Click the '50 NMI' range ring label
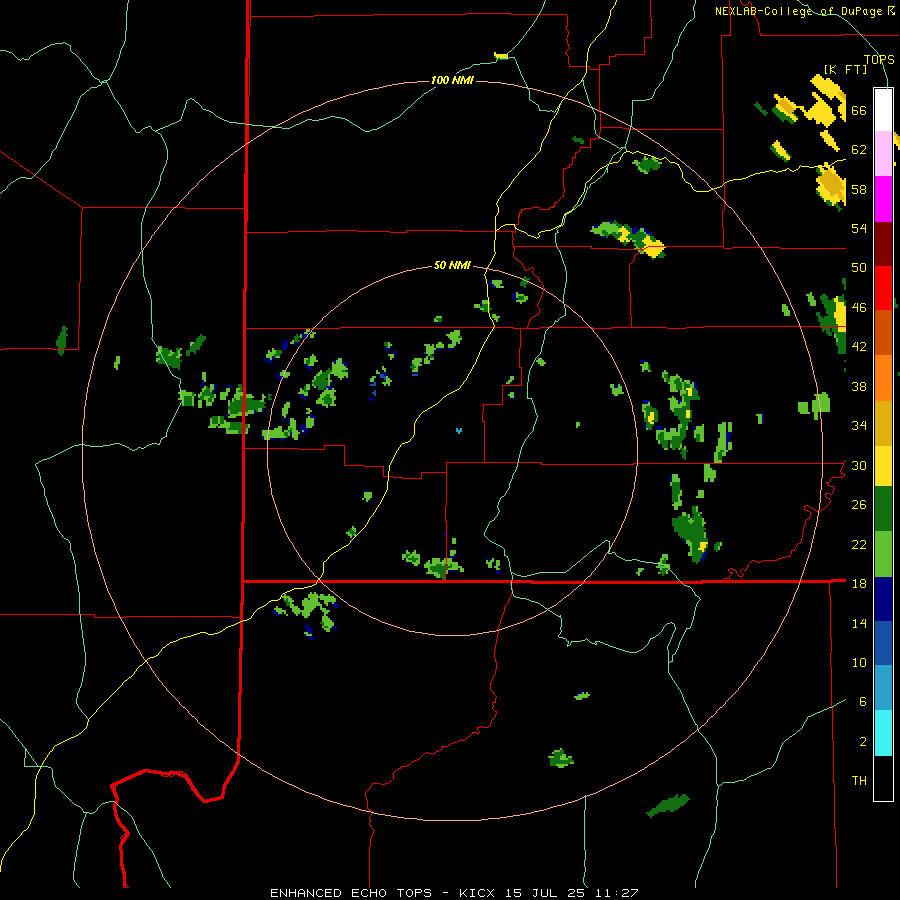This screenshot has height=900, width=900. 452,265
